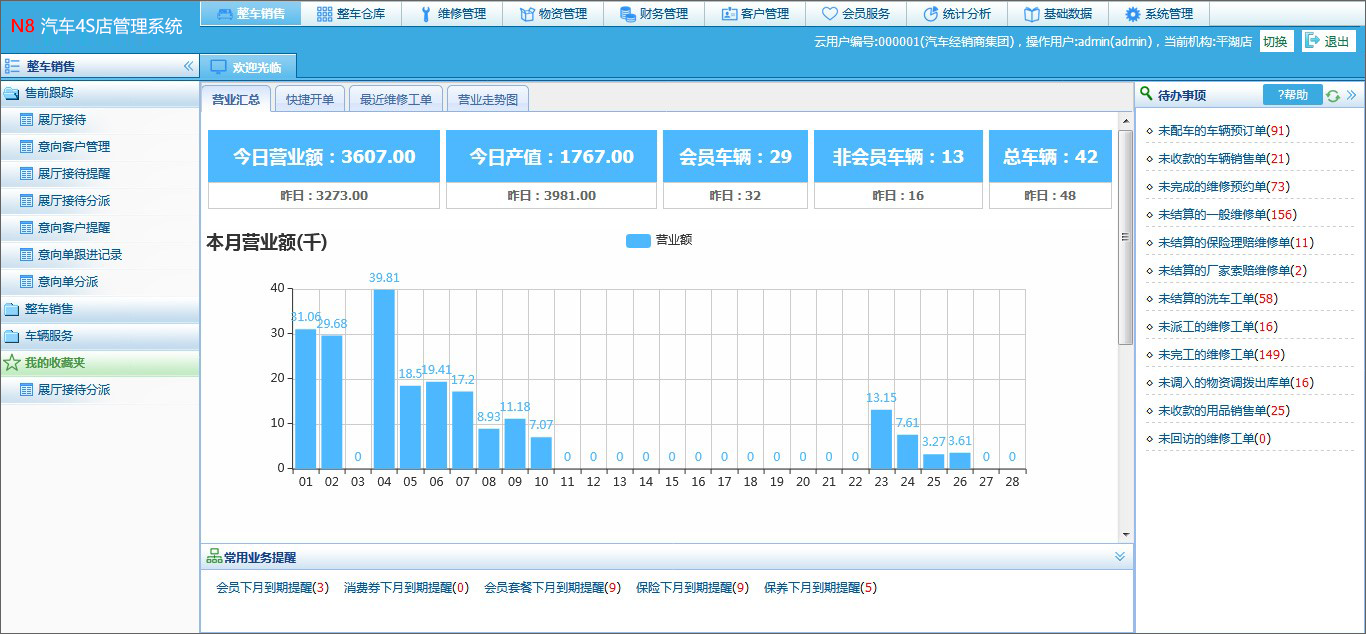Switch to the 最近维修工单 tab
Viewport: 1366px width, 634px height.
(x=396, y=99)
